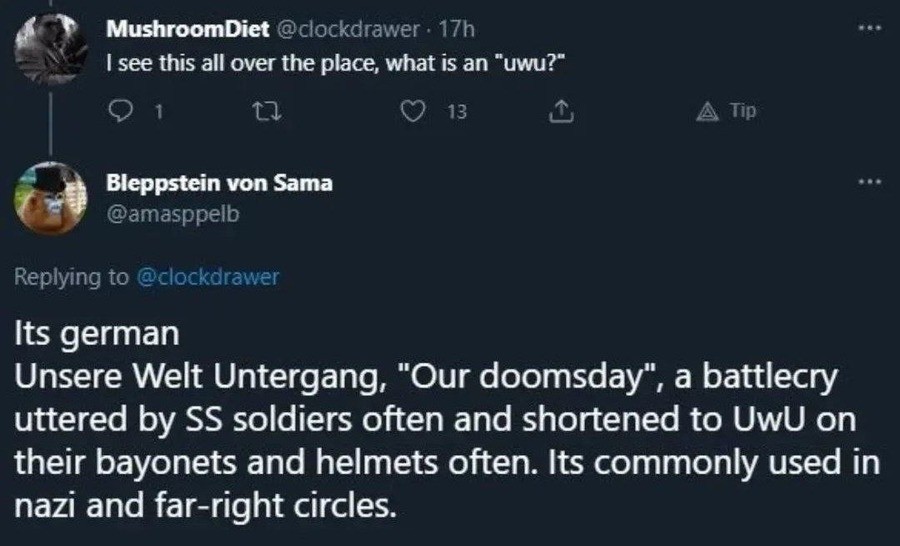Follow the blue @clockdrawer reply mention

point(207,278)
